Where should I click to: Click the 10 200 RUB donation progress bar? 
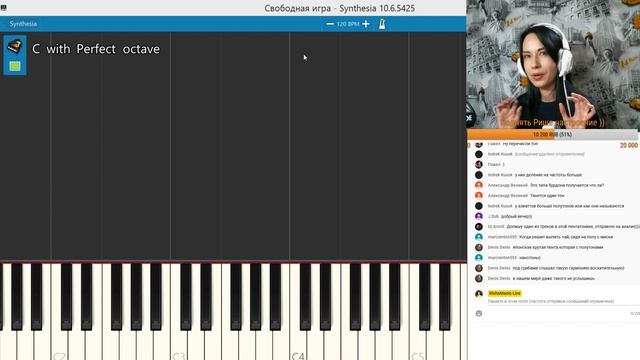click(553, 134)
